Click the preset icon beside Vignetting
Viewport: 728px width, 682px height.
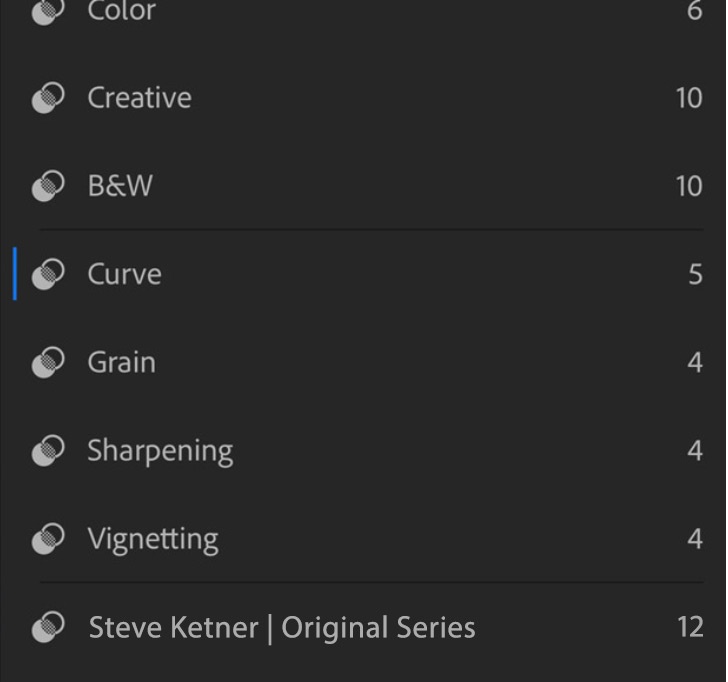pyautogui.click(x=48, y=539)
